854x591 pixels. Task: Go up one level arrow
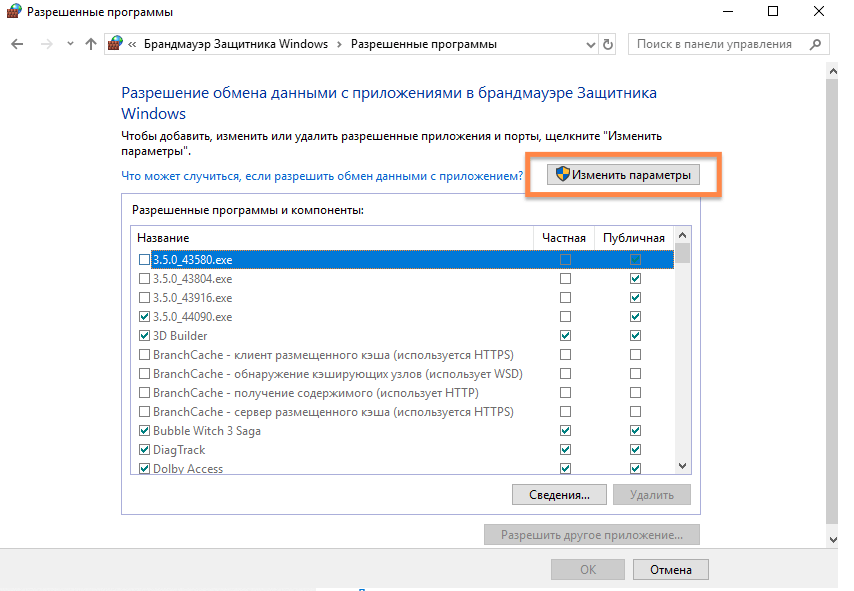[x=91, y=44]
